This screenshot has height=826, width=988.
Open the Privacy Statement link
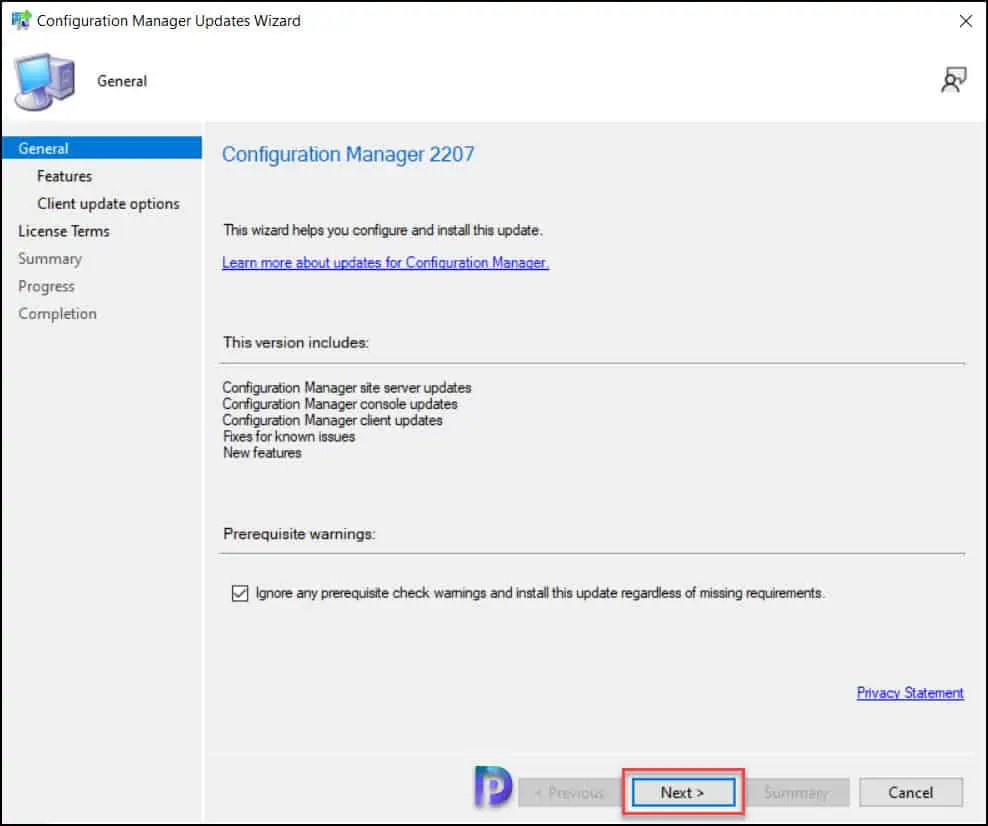pos(910,693)
